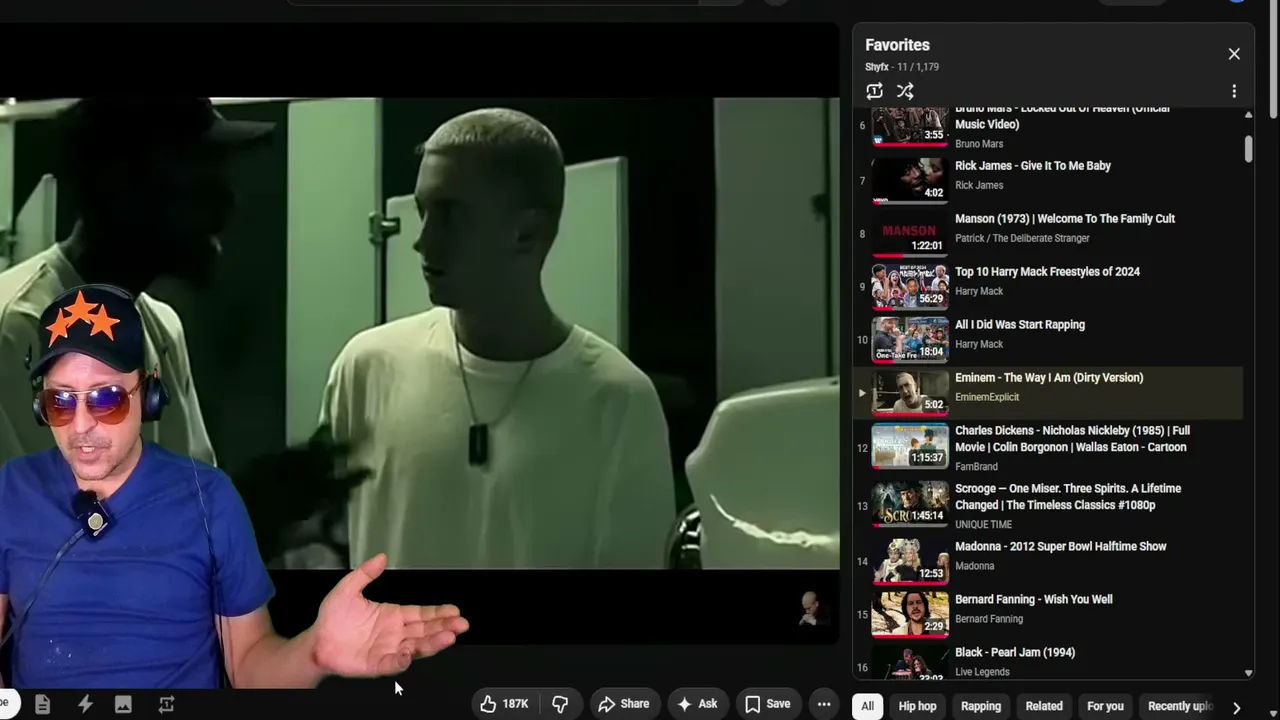Click the Ask button with sparkle icon
1280x720 pixels.
point(697,704)
